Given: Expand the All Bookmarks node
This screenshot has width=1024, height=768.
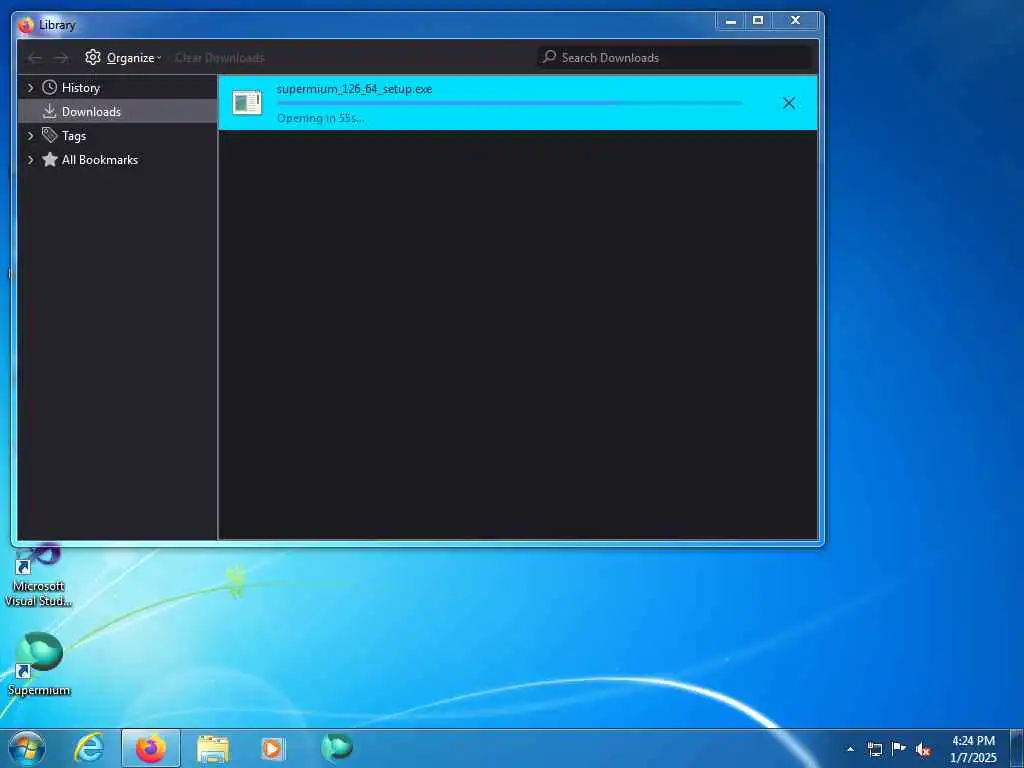Looking at the screenshot, I should pyautogui.click(x=30, y=160).
